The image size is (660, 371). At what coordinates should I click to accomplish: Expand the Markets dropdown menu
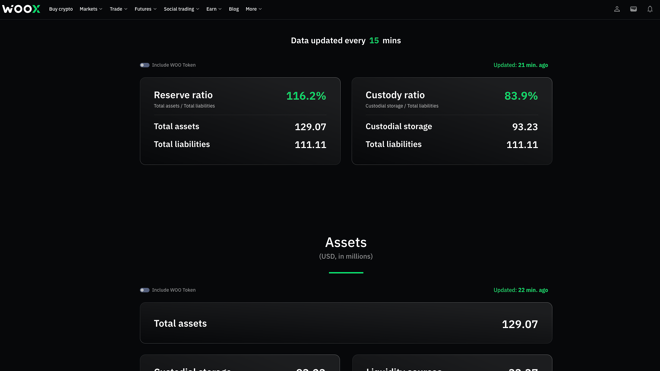90,9
